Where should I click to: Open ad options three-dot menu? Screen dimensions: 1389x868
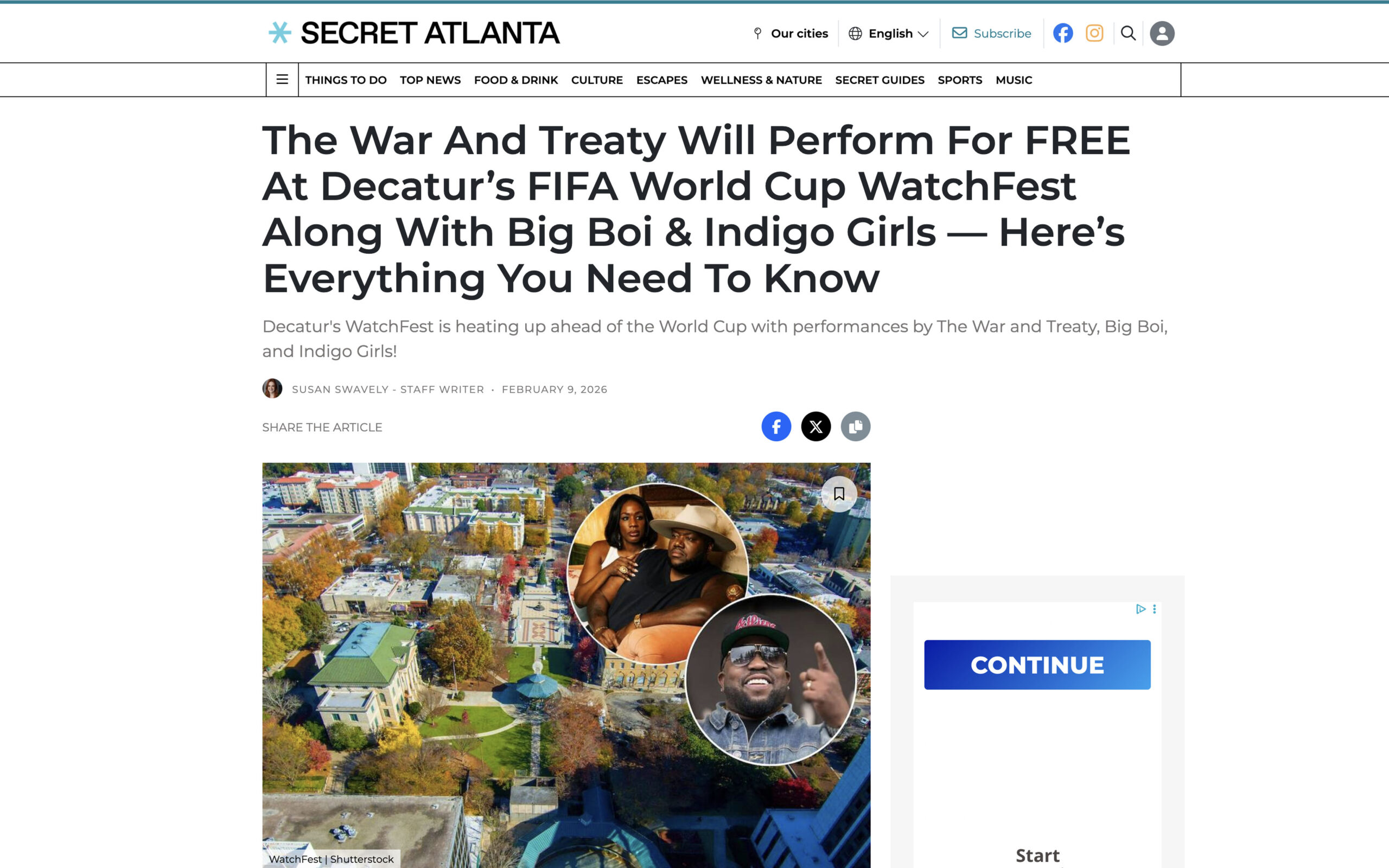pos(1154,609)
